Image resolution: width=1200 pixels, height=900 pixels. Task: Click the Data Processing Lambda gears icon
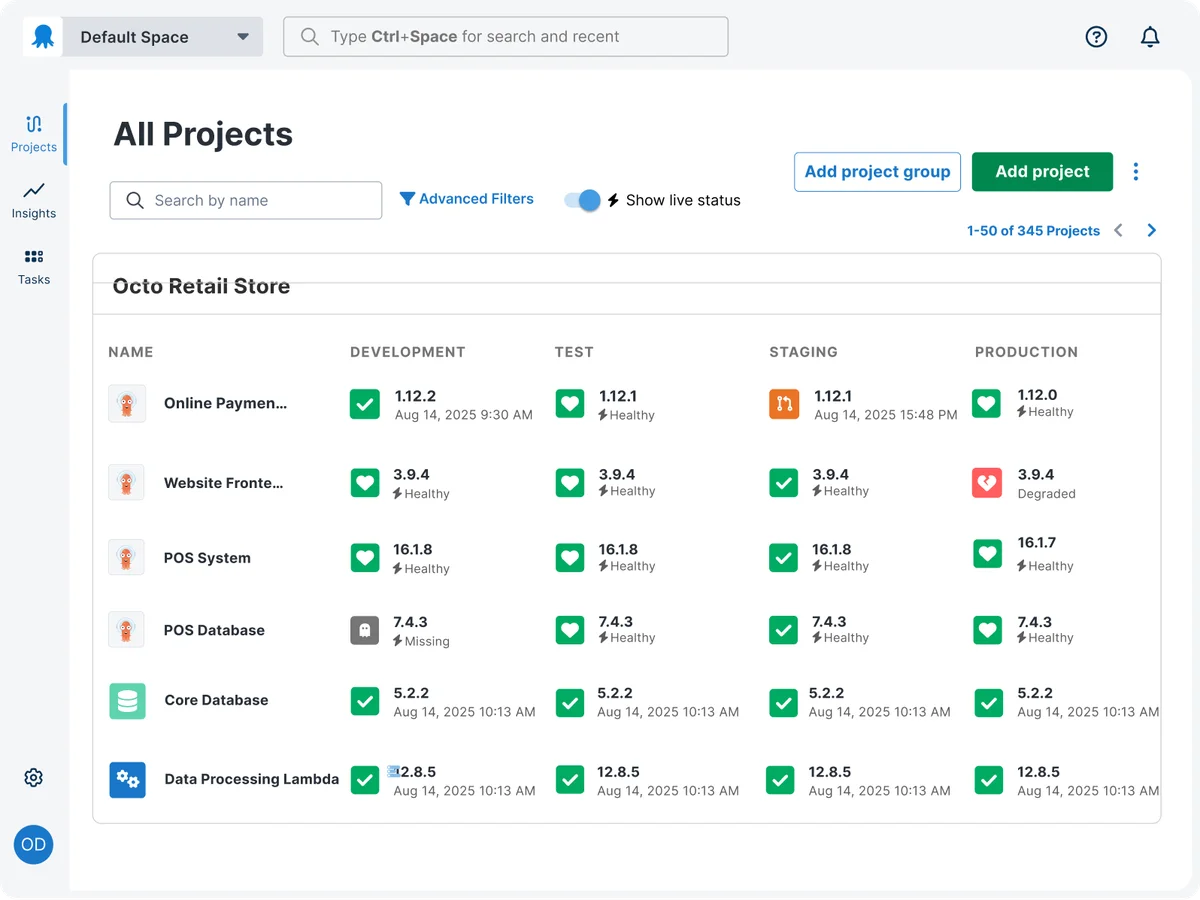[127, 779]
